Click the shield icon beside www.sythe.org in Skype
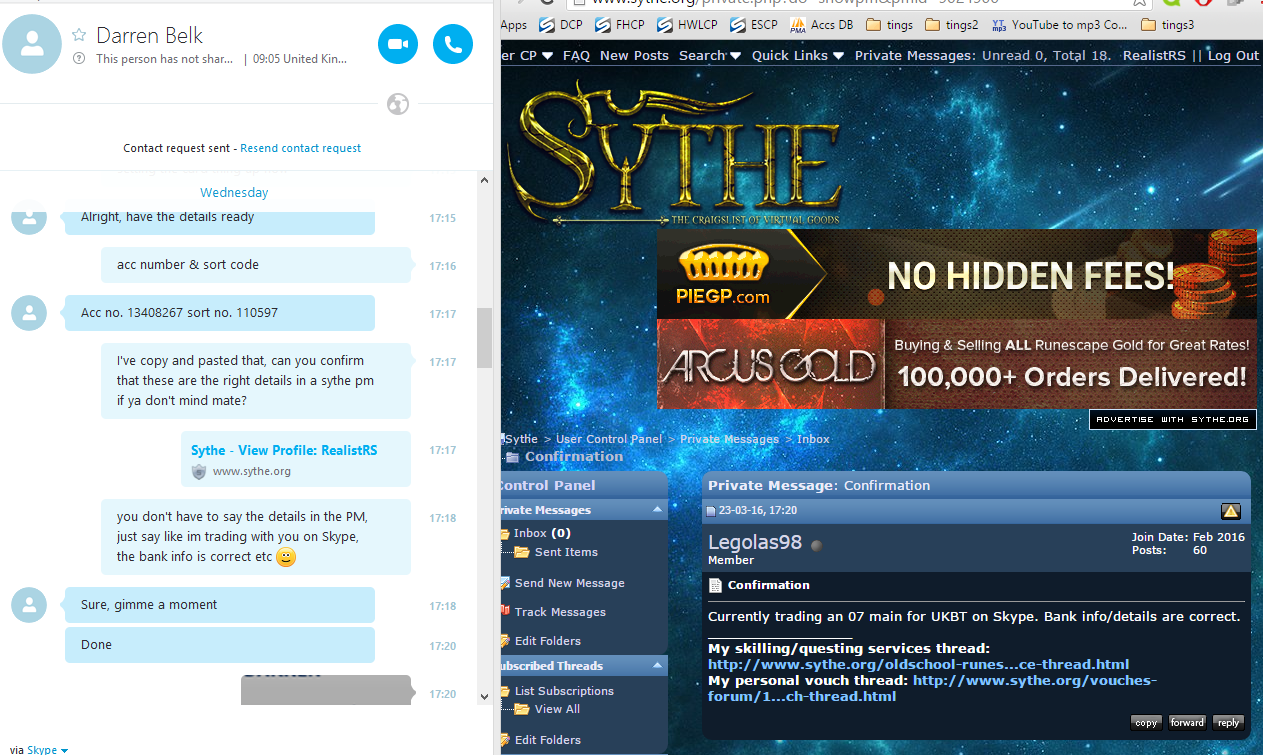The image size is (1263, 755). (x=199, y=471)
